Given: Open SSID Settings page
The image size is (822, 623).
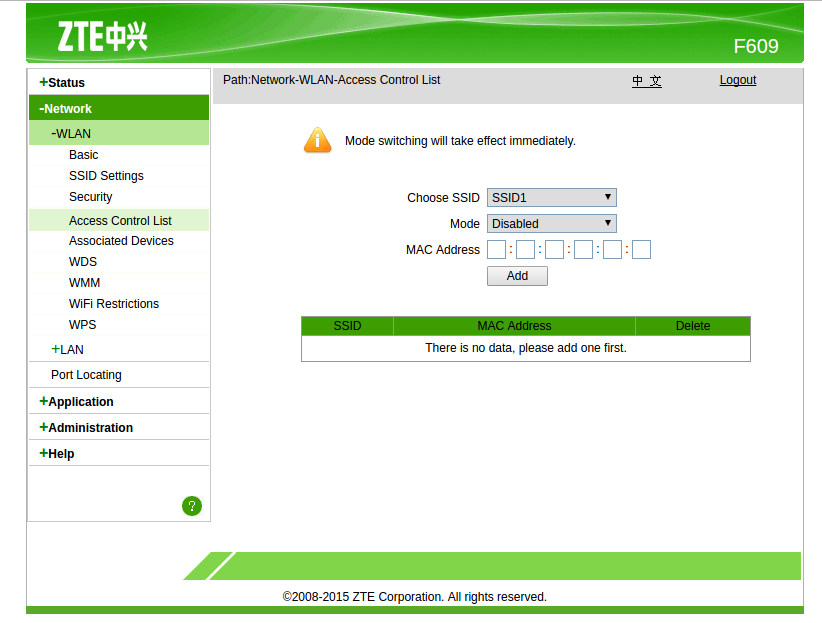Looking at the screenshot, I should 106,176.
